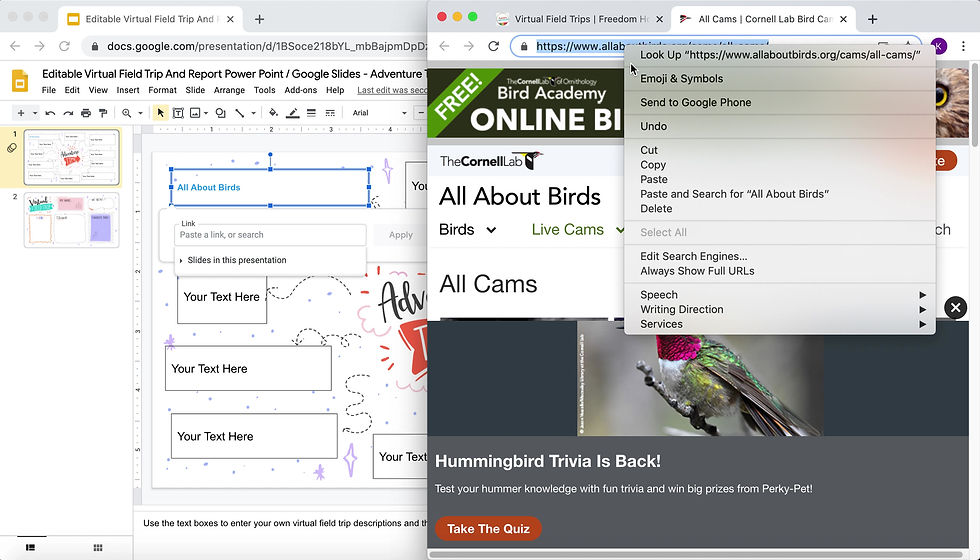
Task: Open the Arrange menu in Slides
Action: point(229,90)
